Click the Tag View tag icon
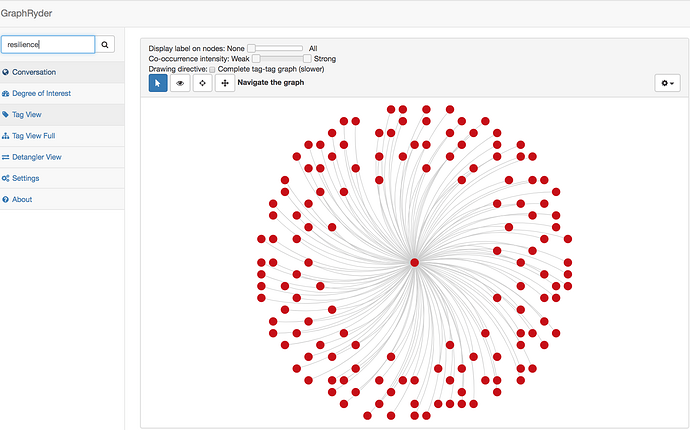The width and height of the screenshot is (690, 430). point(5,114)
